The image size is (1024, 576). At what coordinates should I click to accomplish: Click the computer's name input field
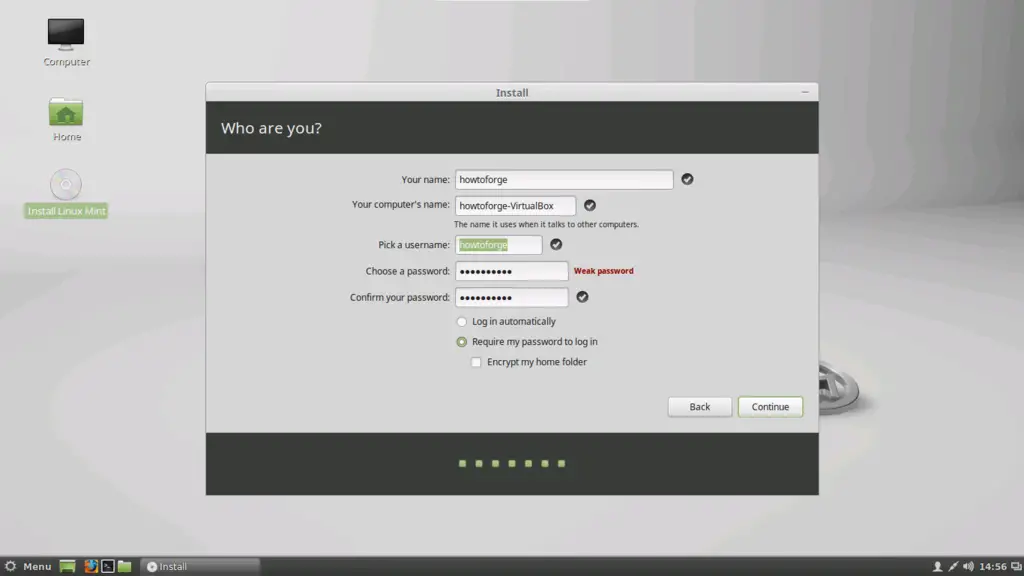(515, 206)
